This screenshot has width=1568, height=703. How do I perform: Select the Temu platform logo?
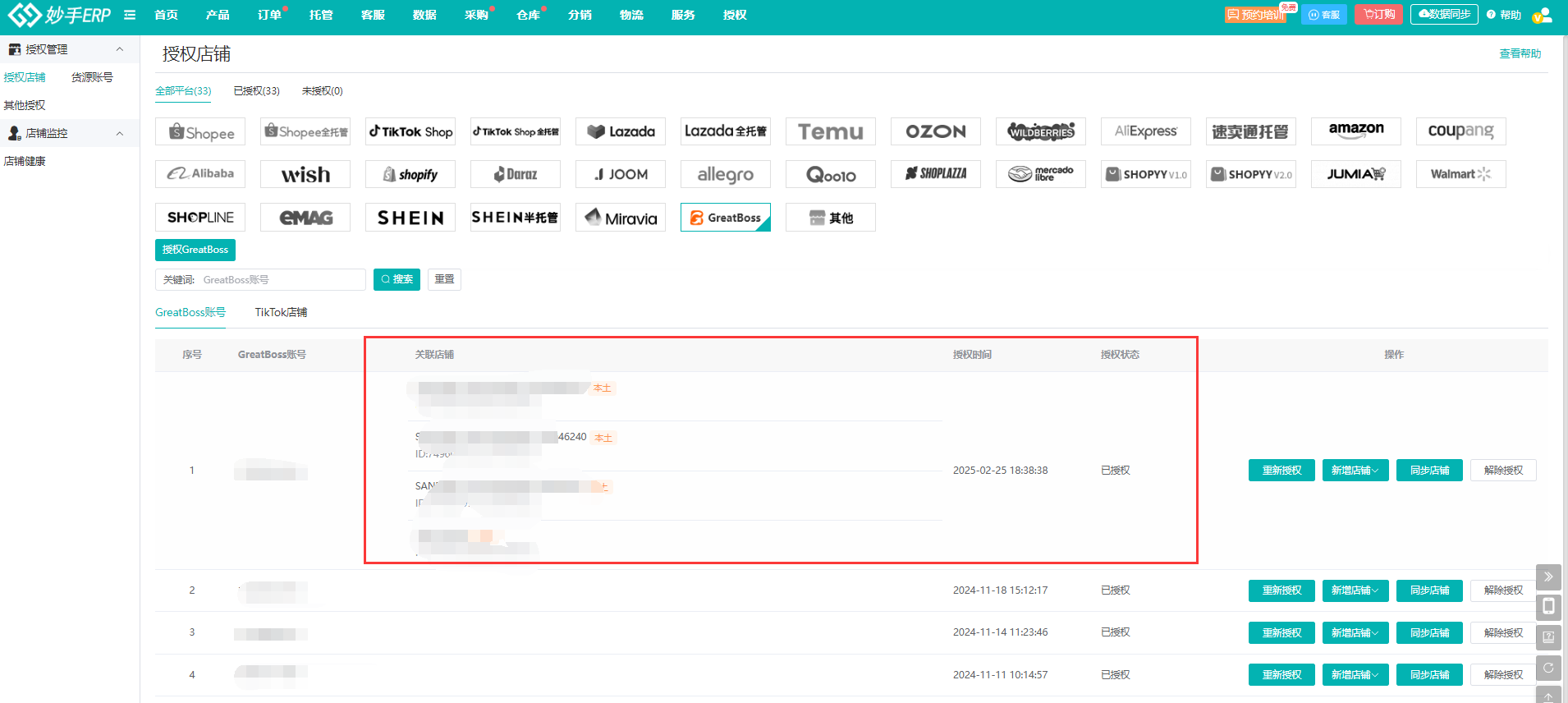831,131
